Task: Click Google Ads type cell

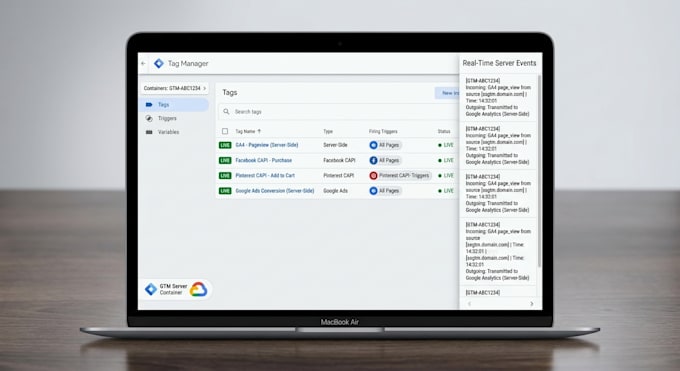Action: point(335,190)
